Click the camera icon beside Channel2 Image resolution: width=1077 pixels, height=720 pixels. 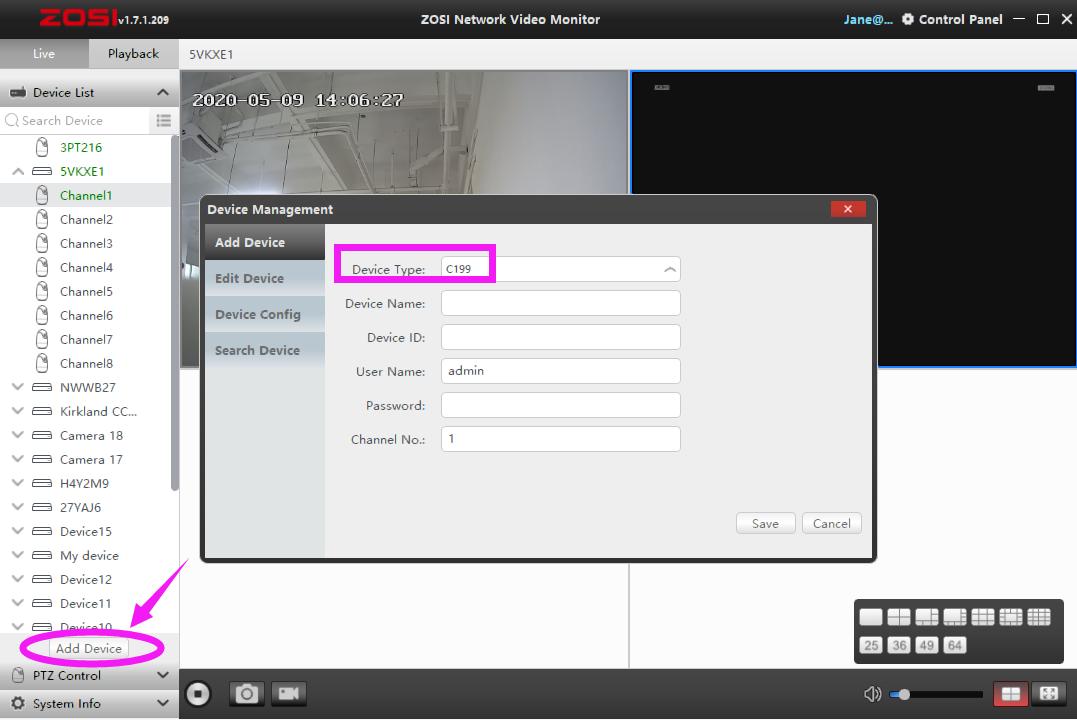coord(43,219)
